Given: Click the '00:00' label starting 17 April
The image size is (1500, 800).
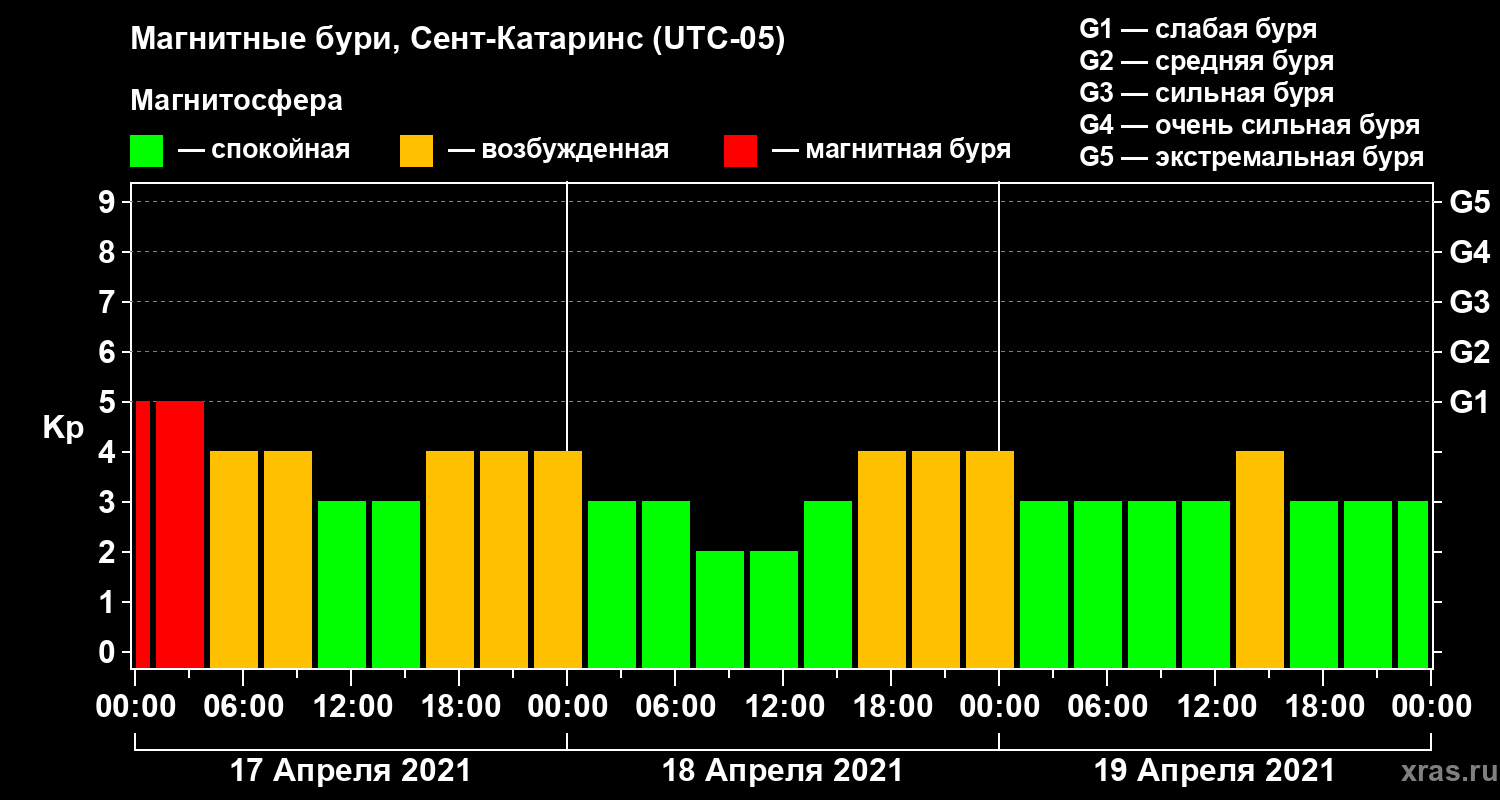Looking at the screenshot, I should [x=134, y=706].
